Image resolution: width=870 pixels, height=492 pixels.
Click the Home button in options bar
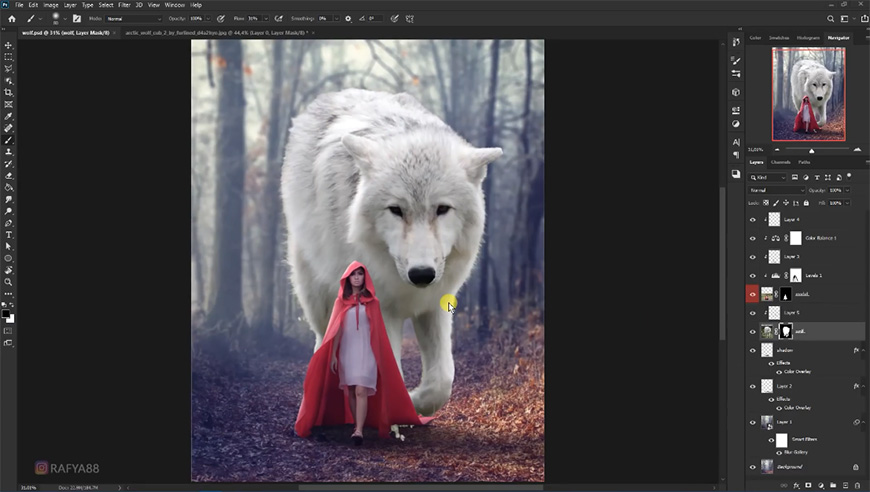pos(12,19)
